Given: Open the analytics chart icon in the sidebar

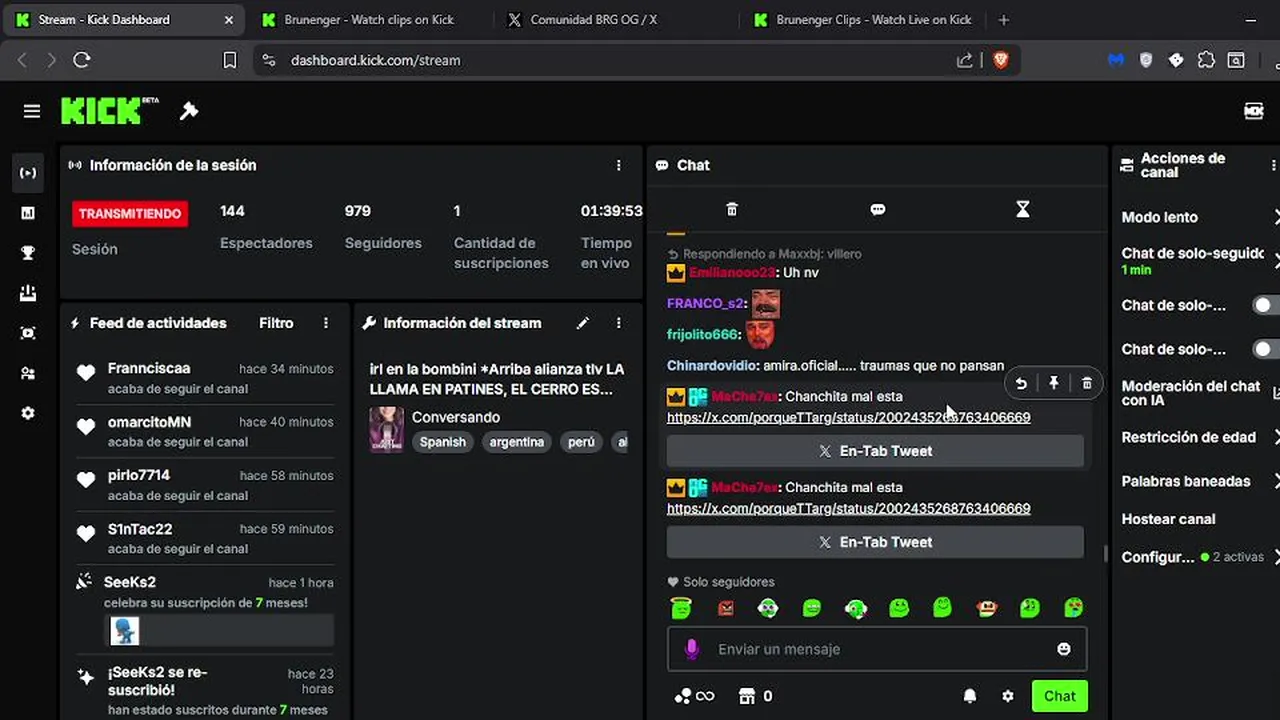Looking at the screenshot, I should tap(28, 213).
